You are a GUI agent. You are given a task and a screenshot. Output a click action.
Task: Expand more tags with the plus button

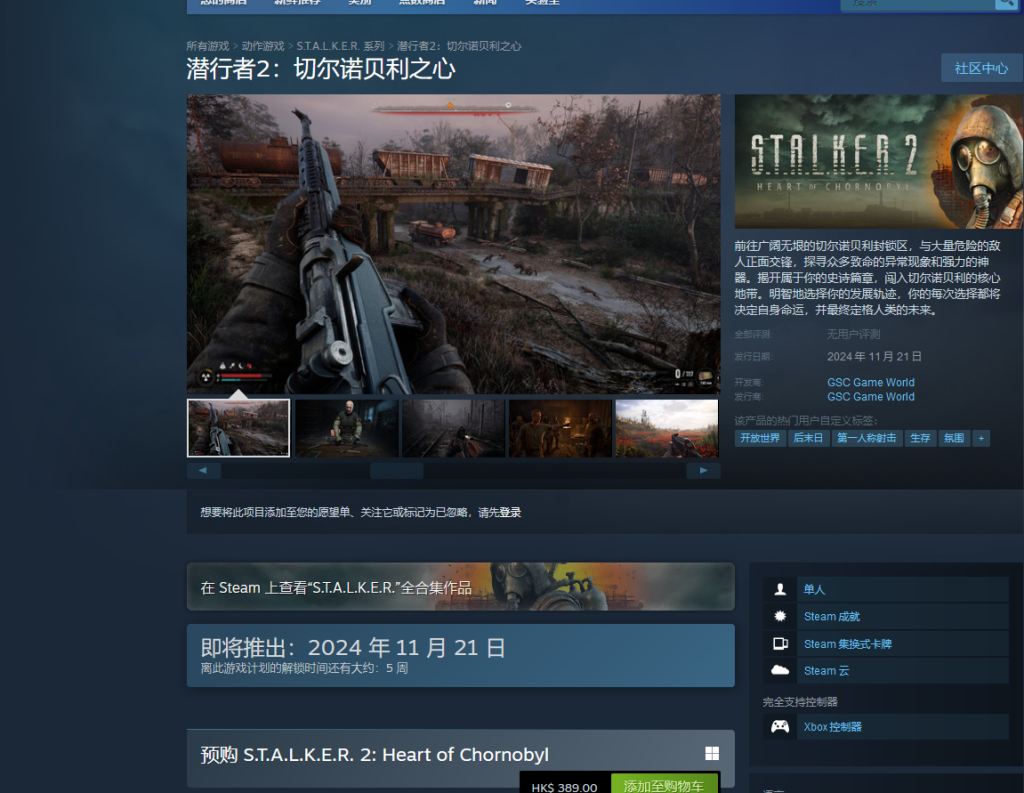click(981, 438)
